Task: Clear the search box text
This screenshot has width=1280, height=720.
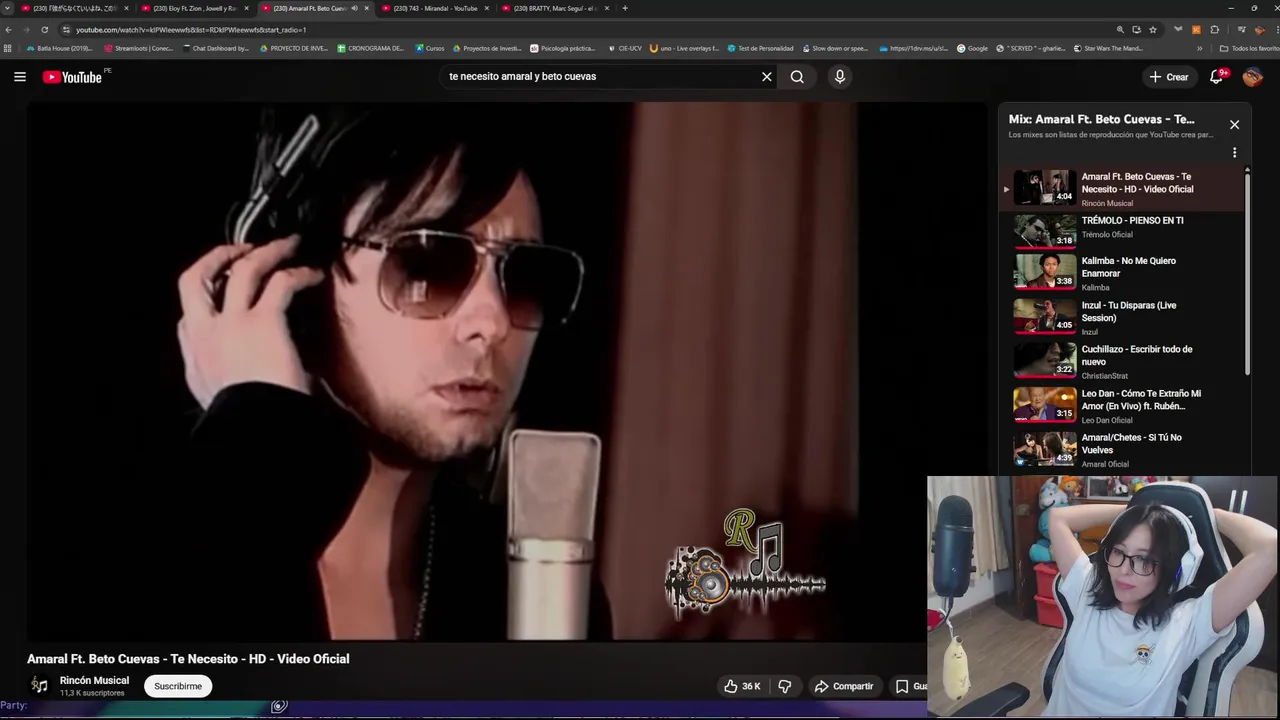Action: [x=767, y=77]
